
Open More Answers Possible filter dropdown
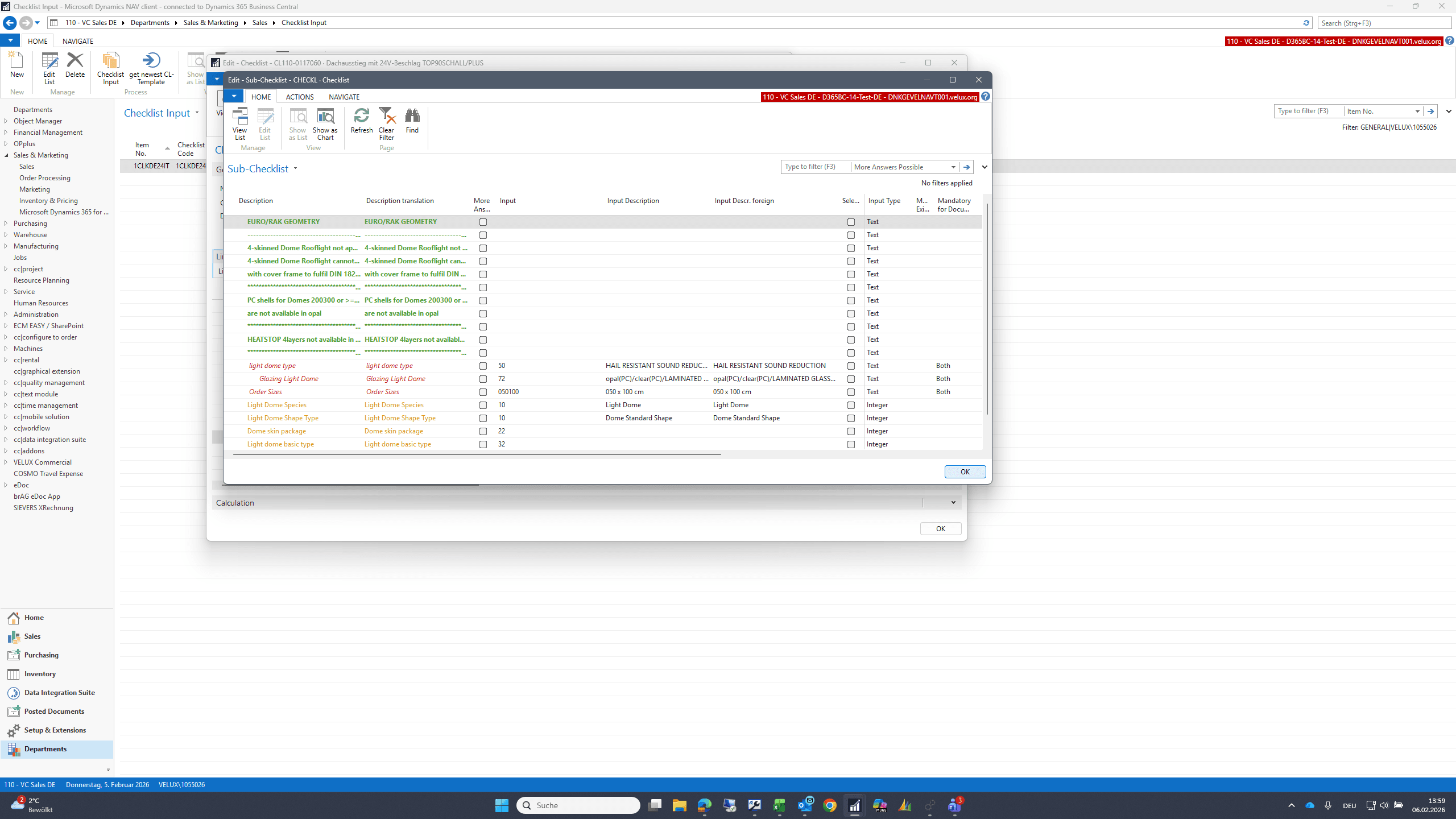tap(953, 167)
